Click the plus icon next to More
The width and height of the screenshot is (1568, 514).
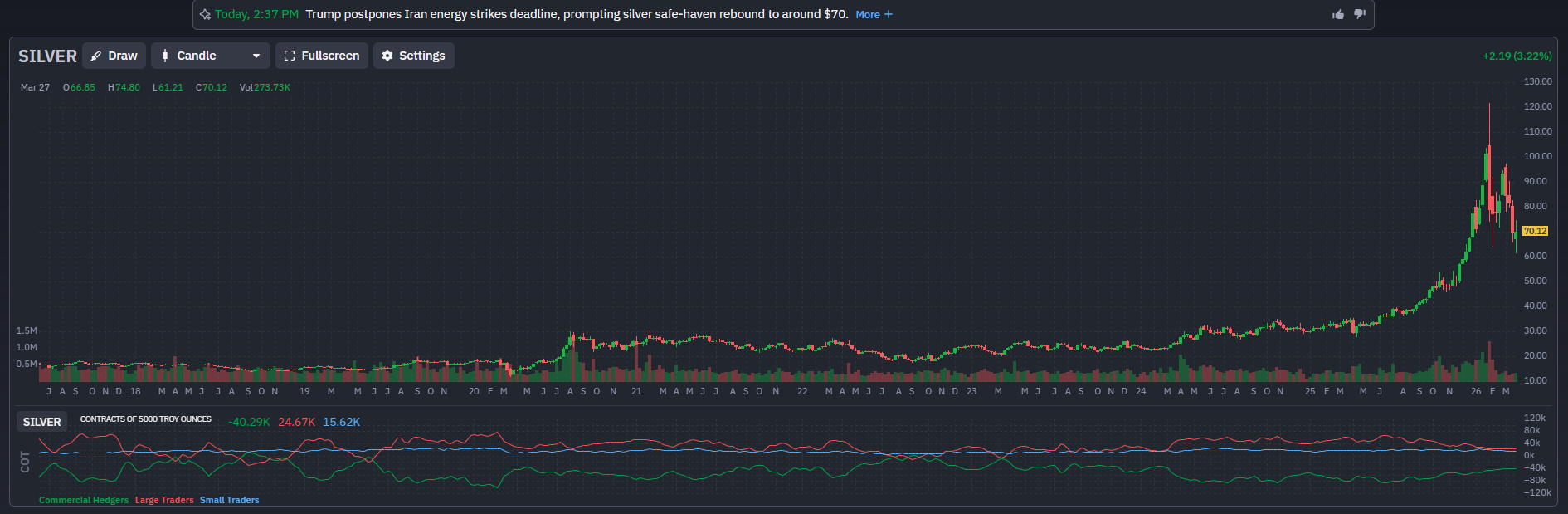[x=889, y=14]
